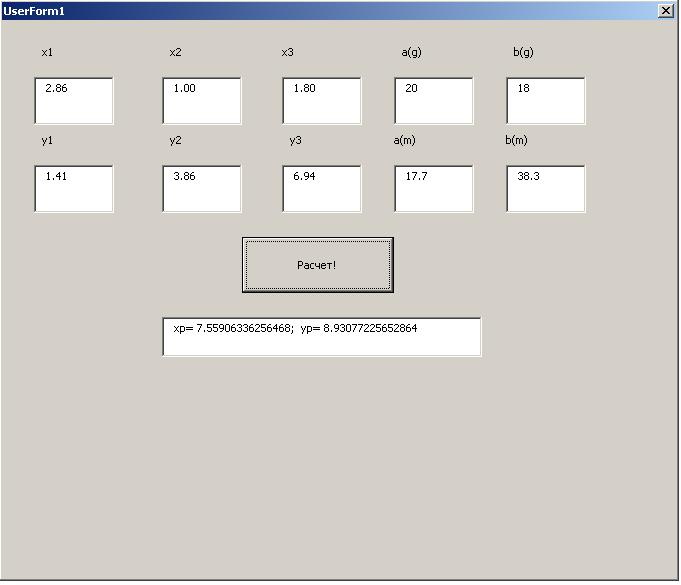This screenshot has width=681, height=585.
Task: Click the Расчет! calculate button
Action: (317, 265)
